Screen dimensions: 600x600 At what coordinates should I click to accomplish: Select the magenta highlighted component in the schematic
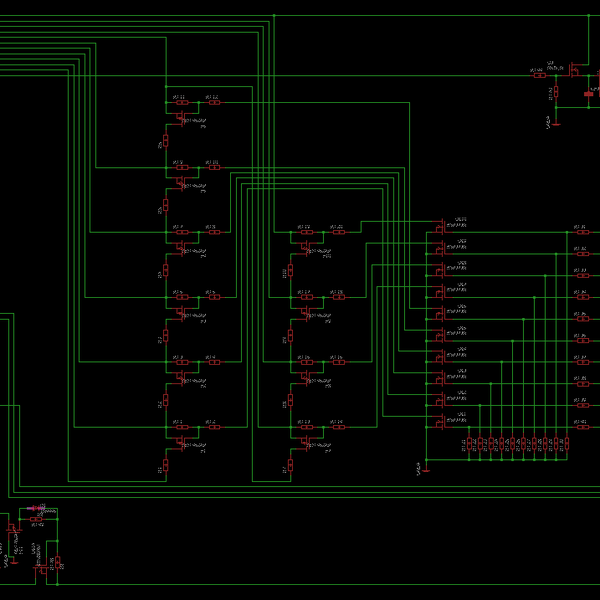pyautogui.click(x=36, y=508)
